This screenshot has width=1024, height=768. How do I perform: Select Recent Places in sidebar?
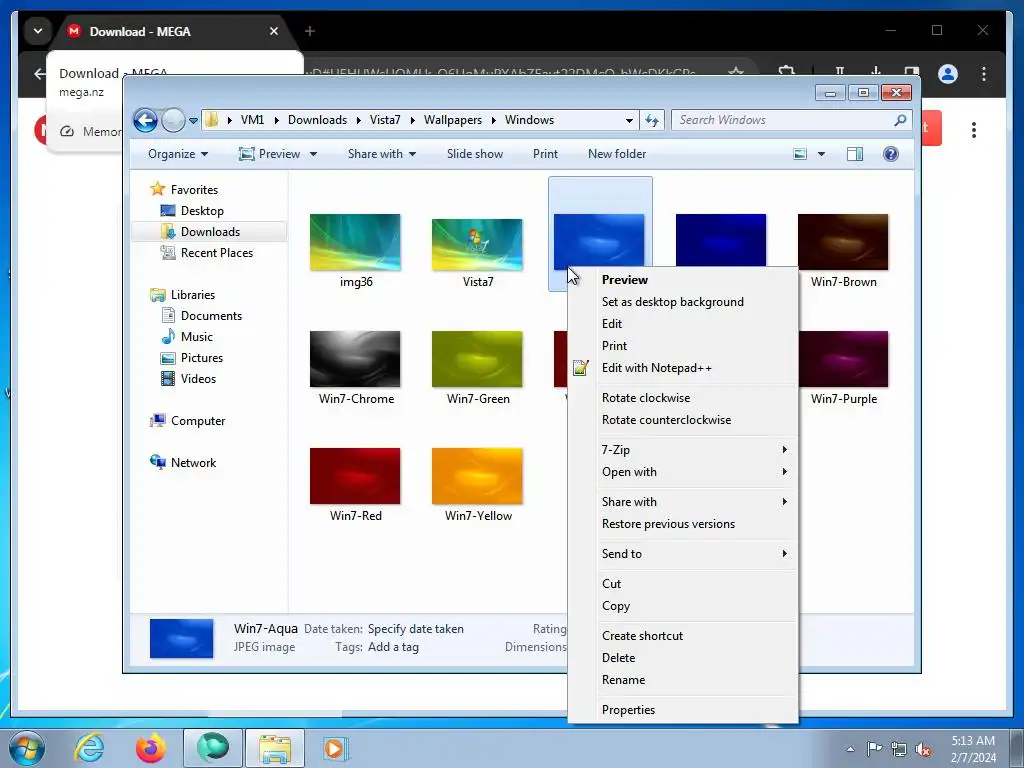(216, 253)
